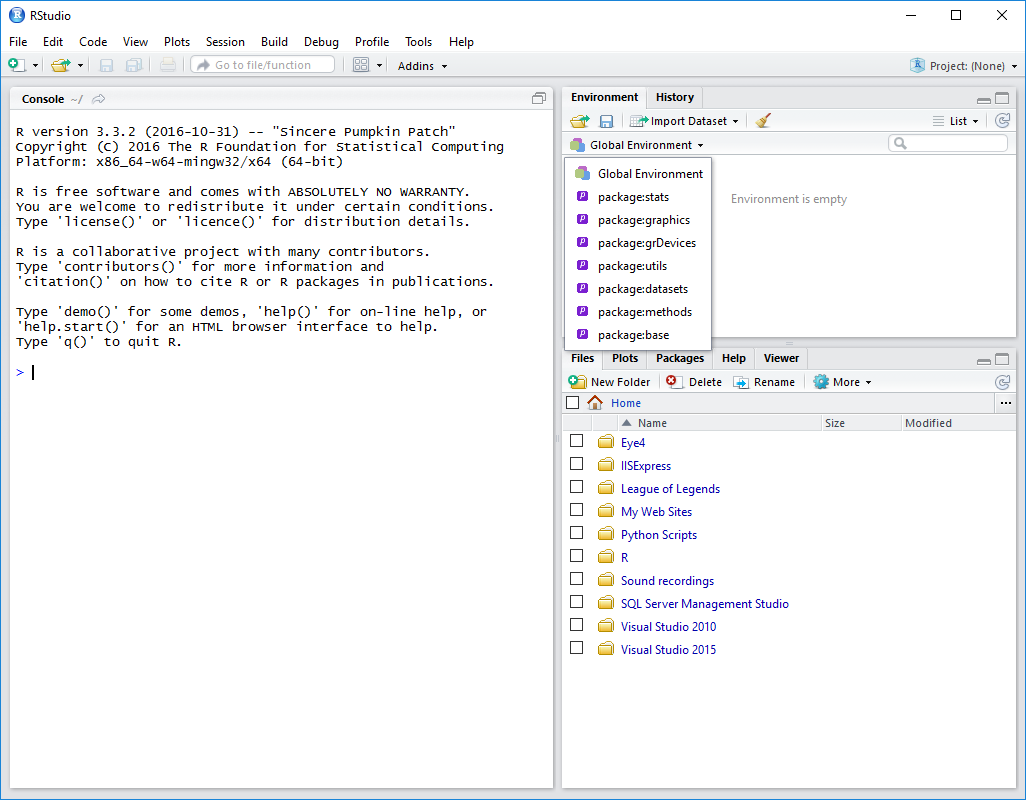Image resolution: width=1026 pixels, height=800 pixels.
Task: Check the IISExpress folder checkbox
Action: click(x=576, y=464)
